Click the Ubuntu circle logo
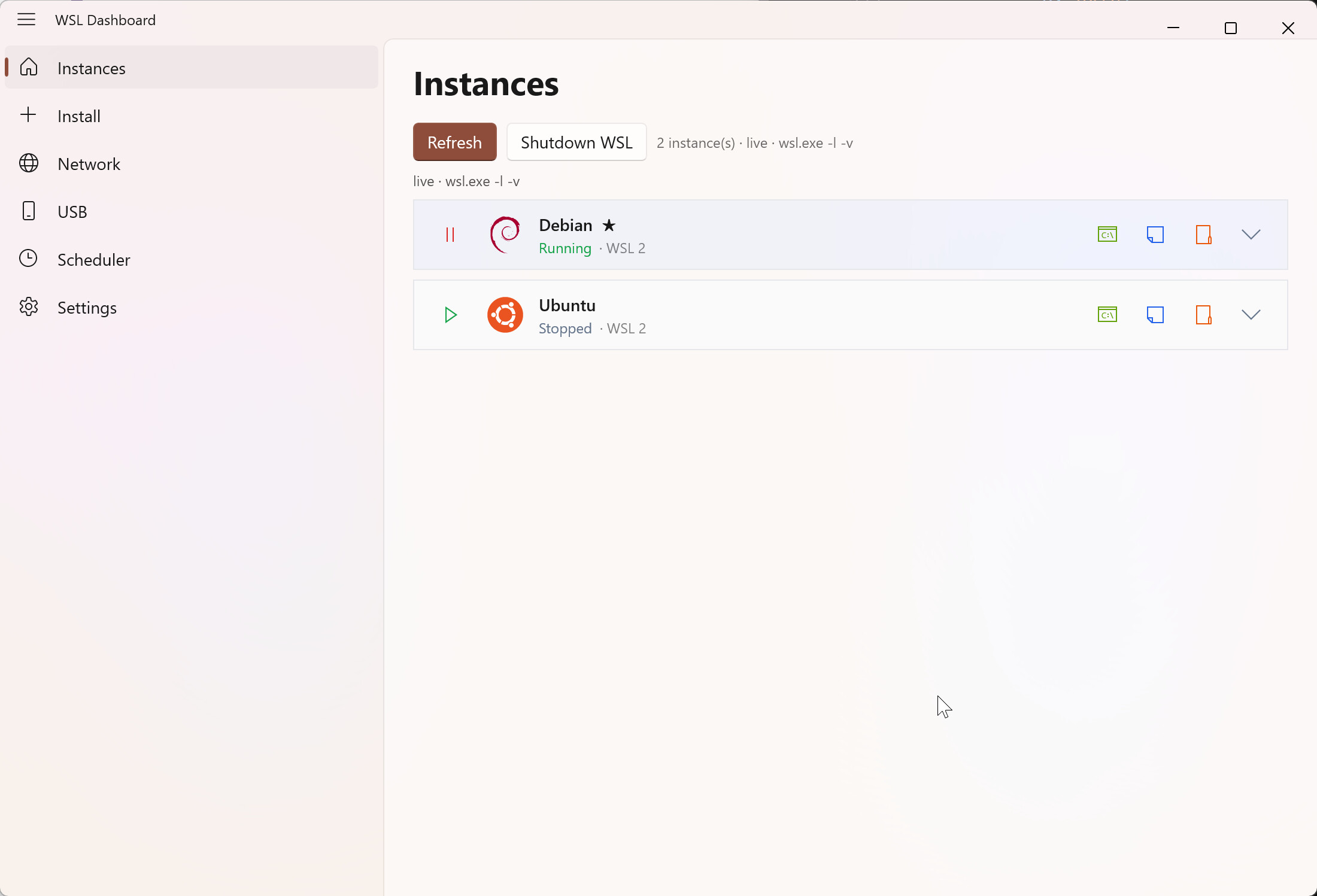This screenshot has width=1317, height=896. click(505, 315)
